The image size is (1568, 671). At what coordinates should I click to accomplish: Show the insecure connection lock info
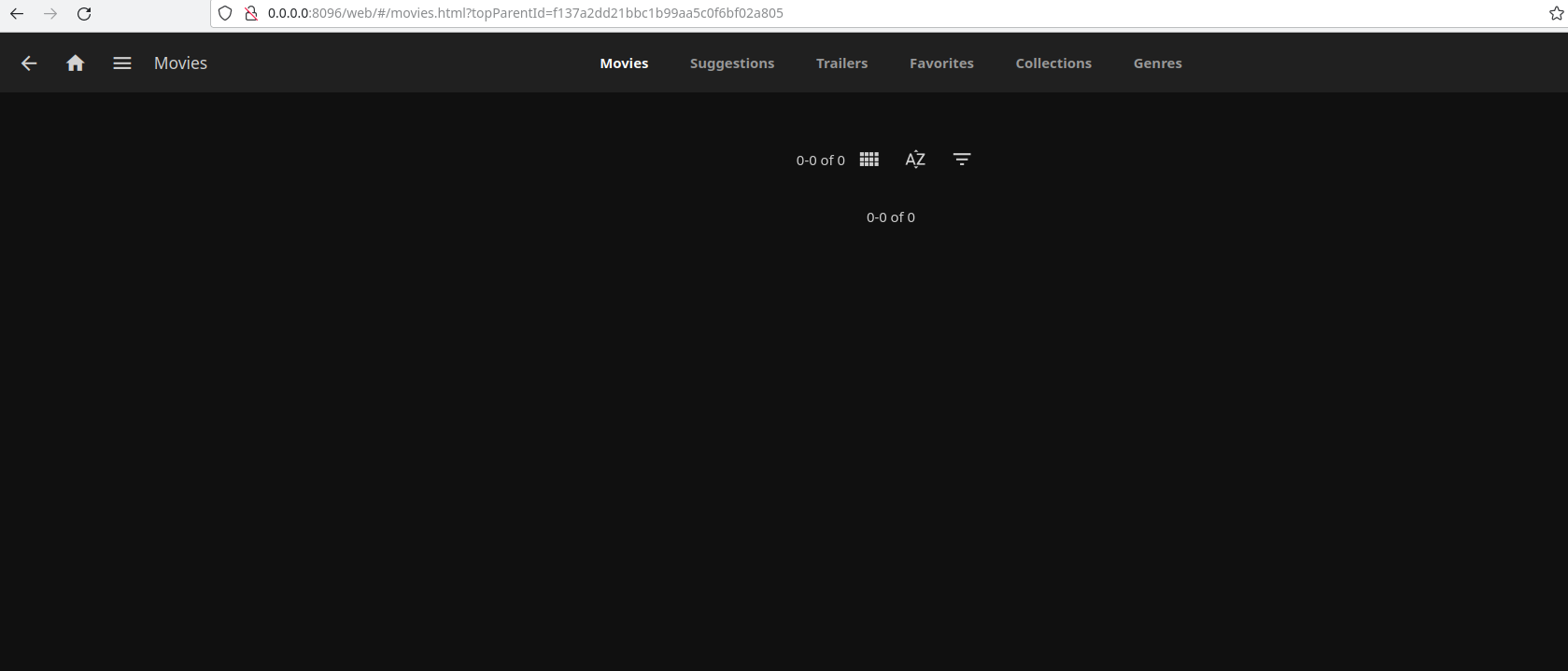click(x=250, y=14)
